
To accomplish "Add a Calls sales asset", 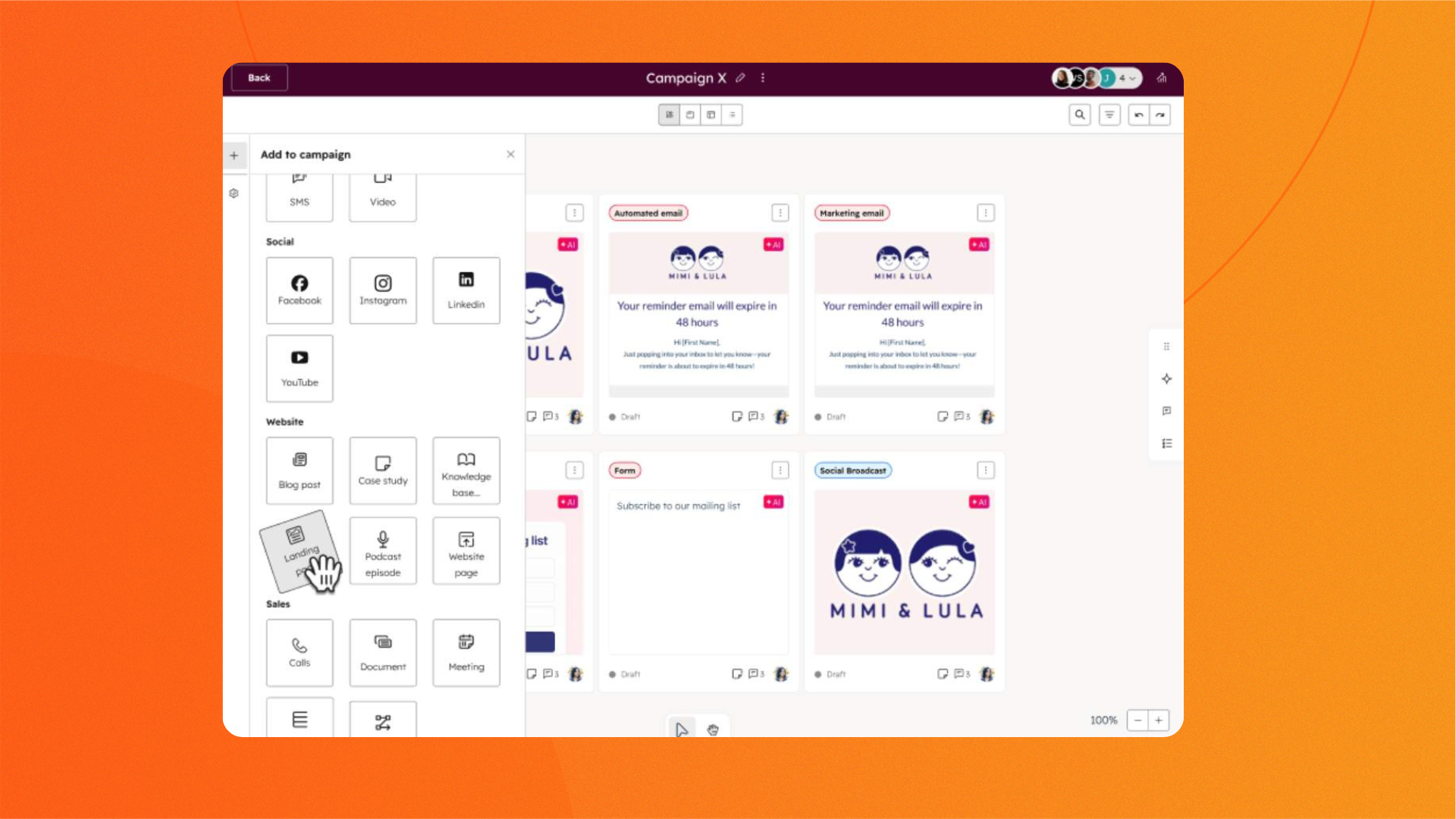I will point(300,653).
